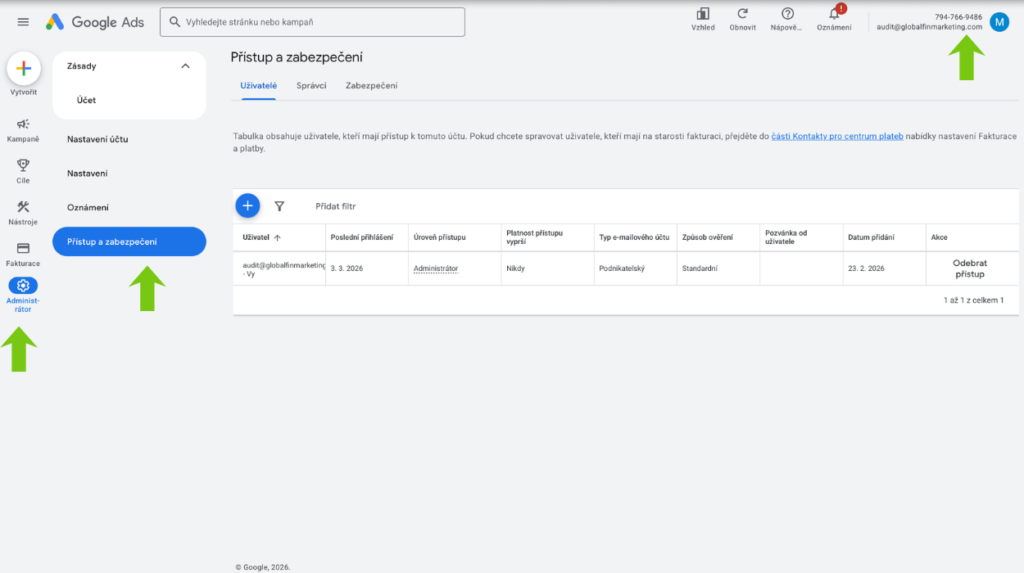Select Přístup a zabezpečení menu item
Image resolution: width=1024 pixels, height=573 pixels.
(129, 242)
